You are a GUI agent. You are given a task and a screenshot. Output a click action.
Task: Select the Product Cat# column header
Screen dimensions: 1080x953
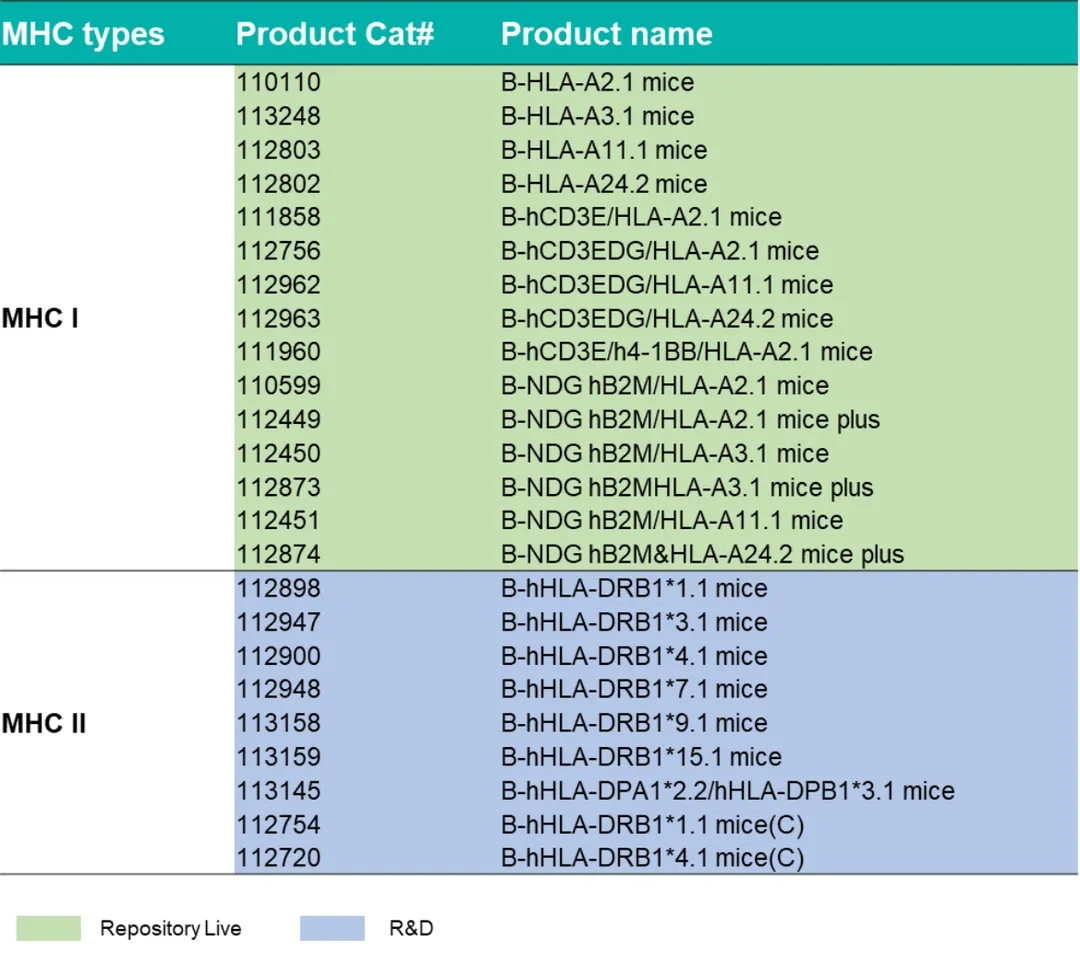click(x=335, y=34)
